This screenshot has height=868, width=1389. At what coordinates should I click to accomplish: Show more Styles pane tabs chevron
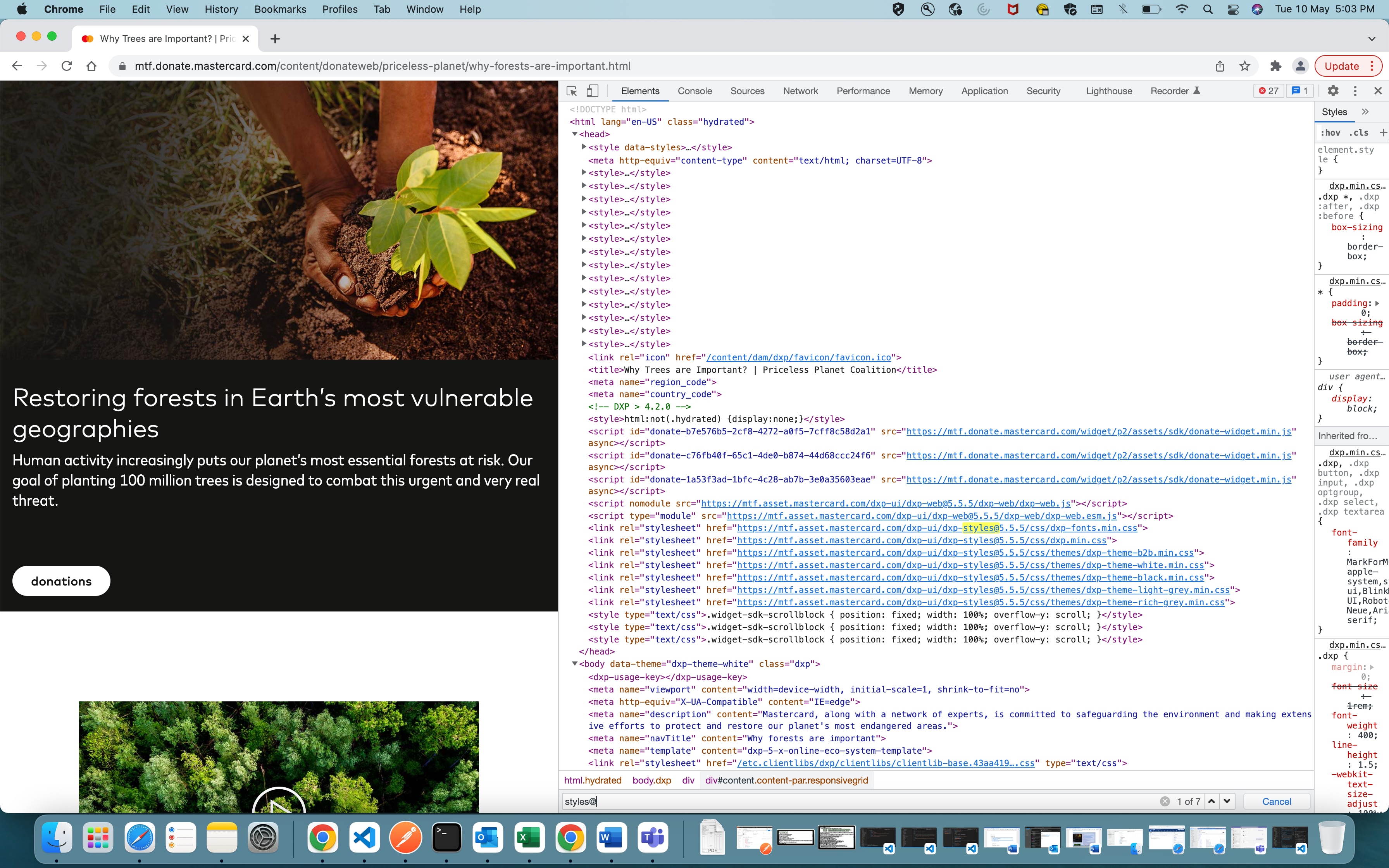tap(1365, 112)
